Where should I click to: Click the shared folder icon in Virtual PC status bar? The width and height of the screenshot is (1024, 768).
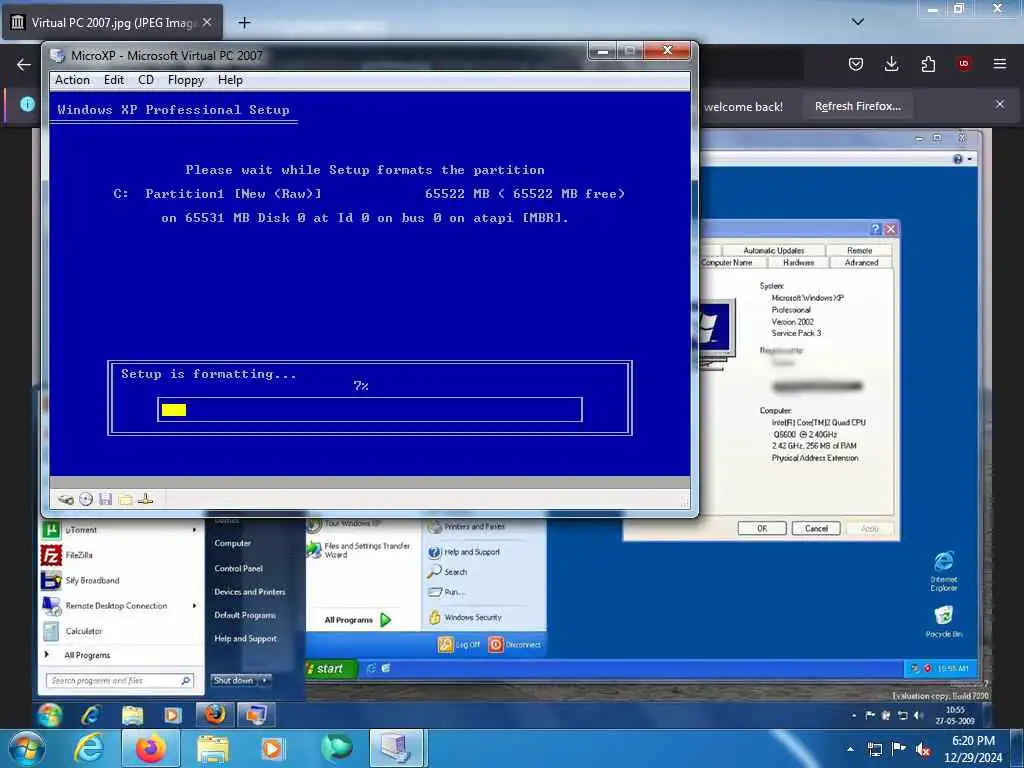point(125,500)
